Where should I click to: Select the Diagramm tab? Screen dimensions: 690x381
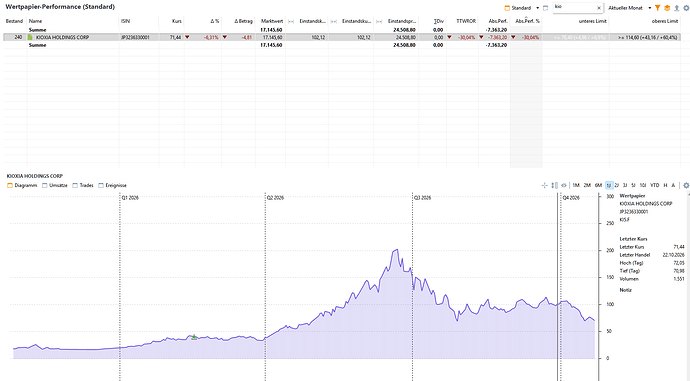(x=22, y=185)
